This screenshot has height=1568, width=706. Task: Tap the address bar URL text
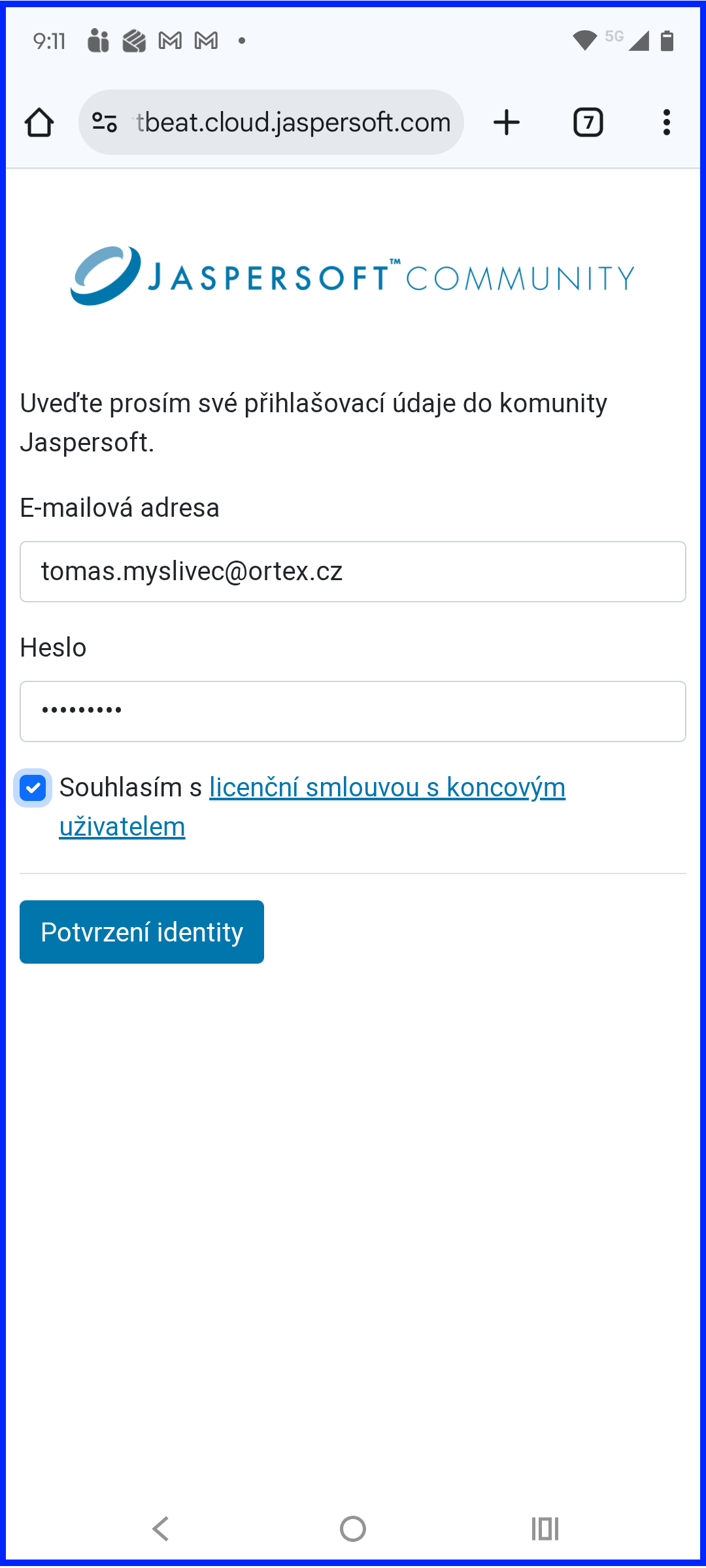pyautogui.click(x=294, y=123)
